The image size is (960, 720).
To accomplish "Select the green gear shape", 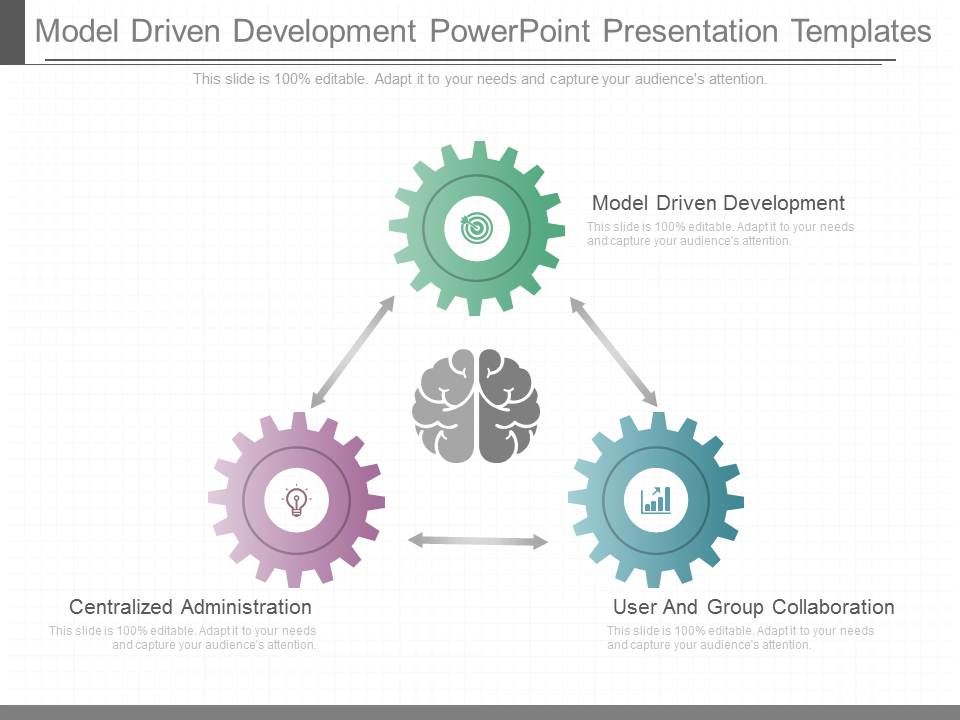I will pyautogui.click(x=477, y=228).
